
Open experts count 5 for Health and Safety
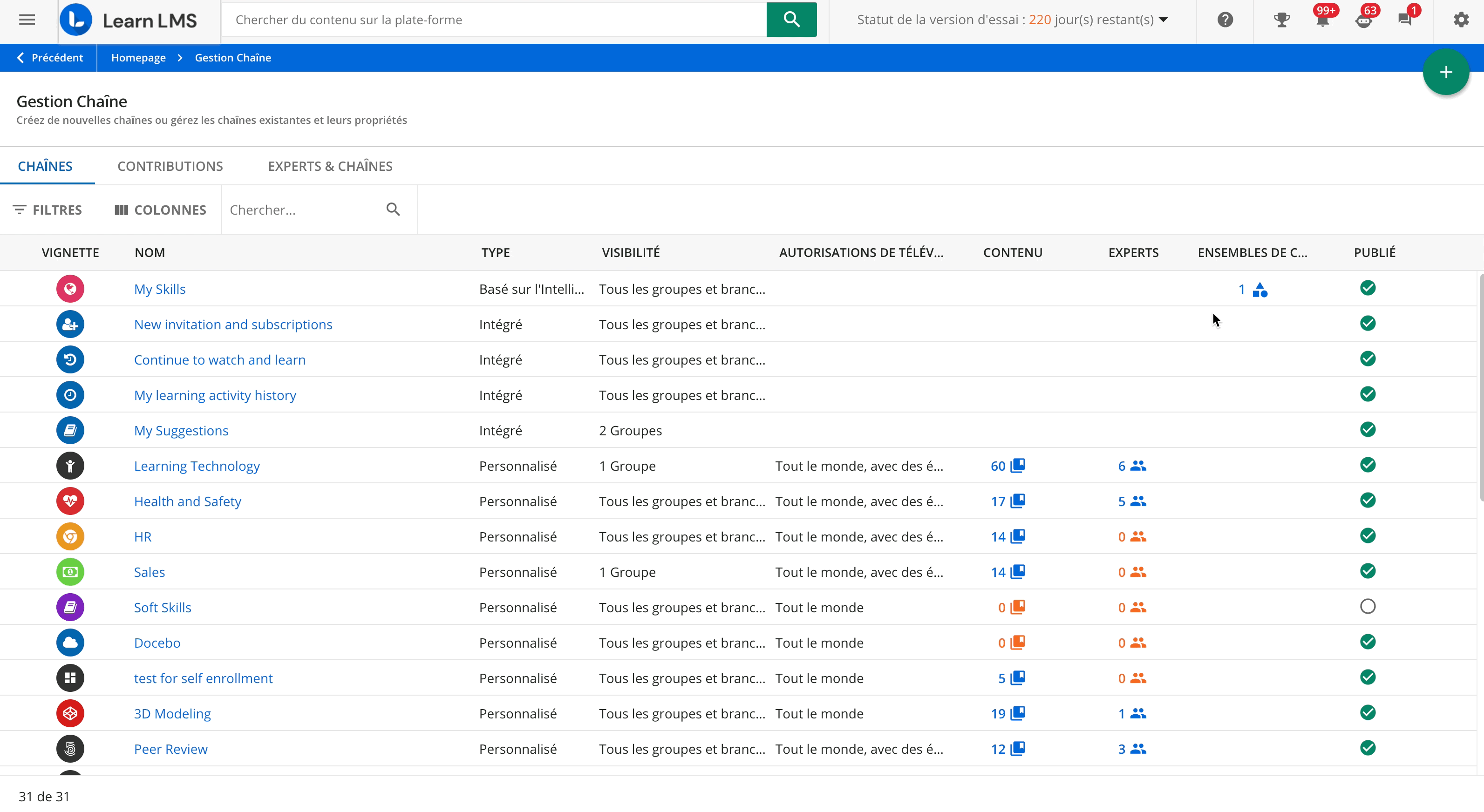(1132, 501)
